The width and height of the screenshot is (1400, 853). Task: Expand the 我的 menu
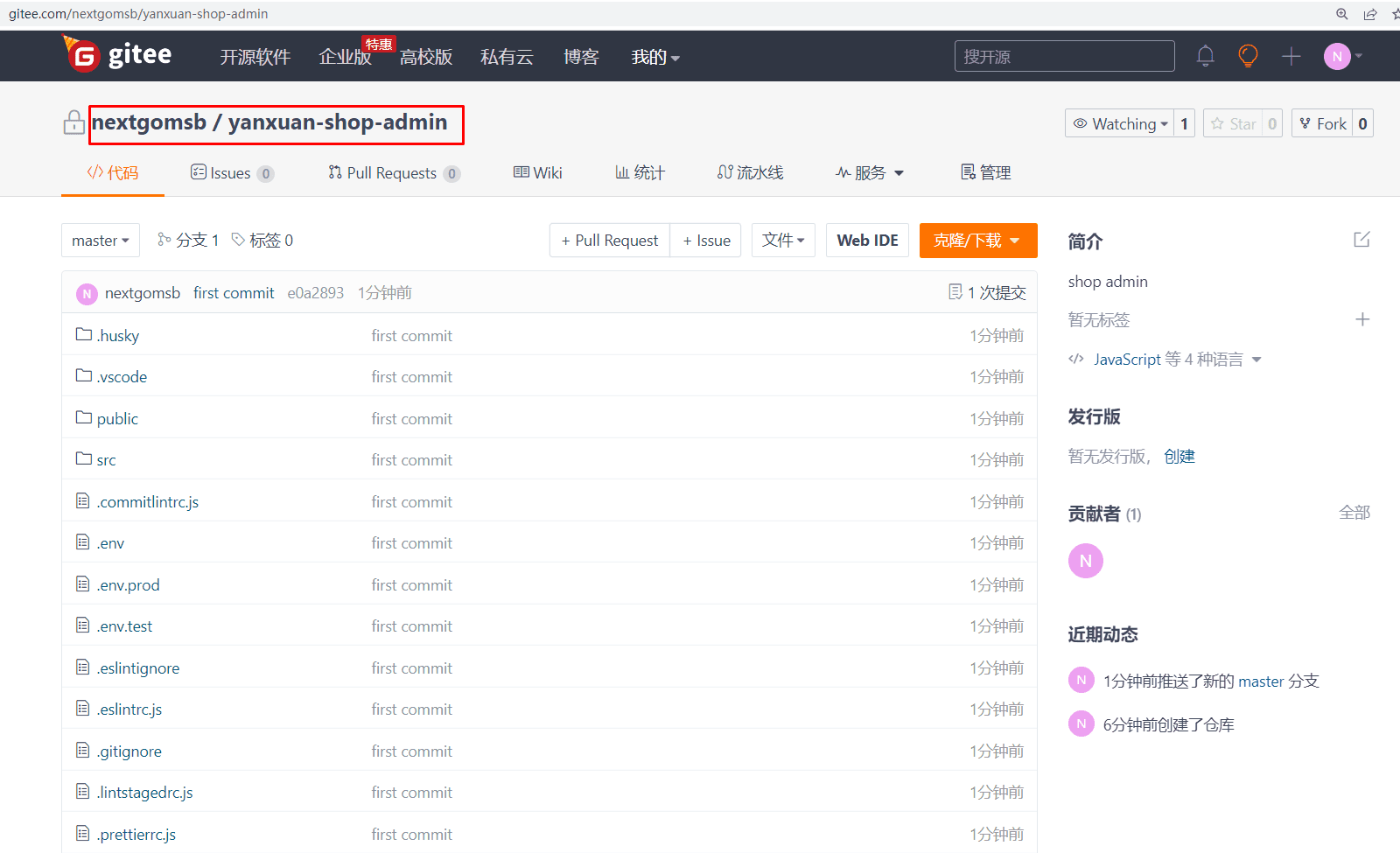coord(655,57)
